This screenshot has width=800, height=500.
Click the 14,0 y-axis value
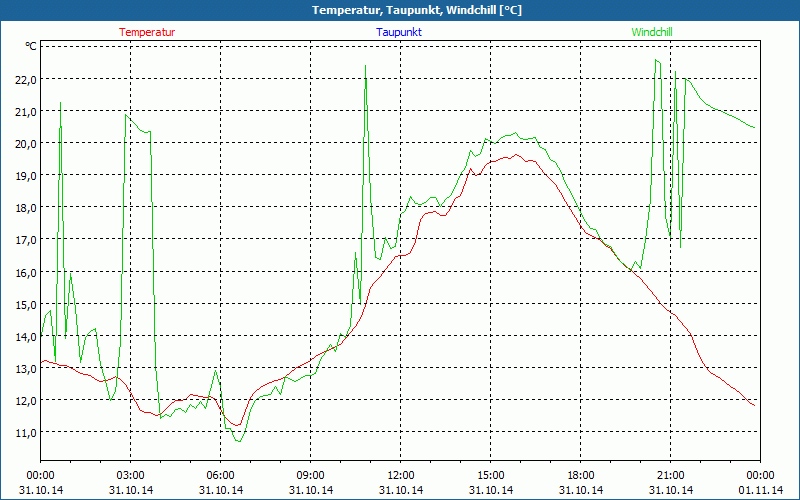click(24, 336)
